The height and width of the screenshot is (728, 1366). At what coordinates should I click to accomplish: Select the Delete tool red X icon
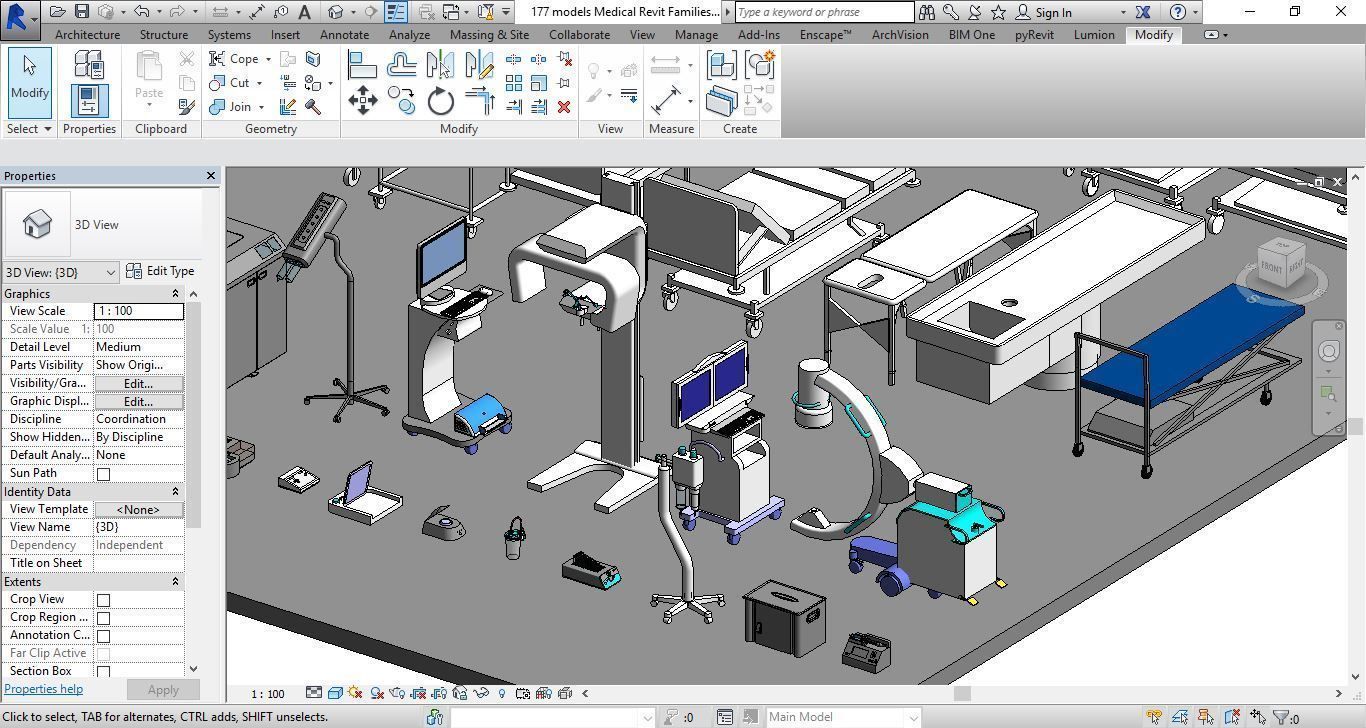click(565, 106)
